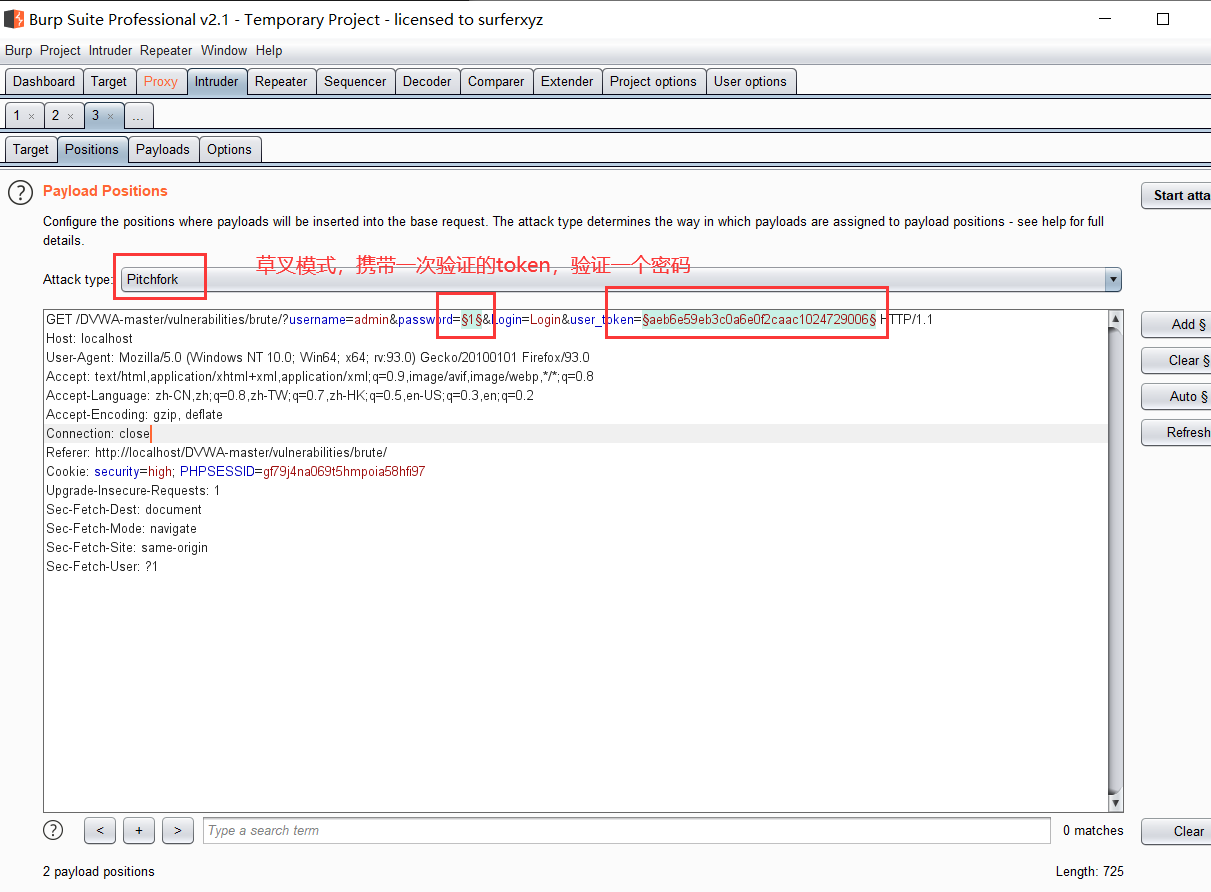Click the Connection: close line

(98, 434)
